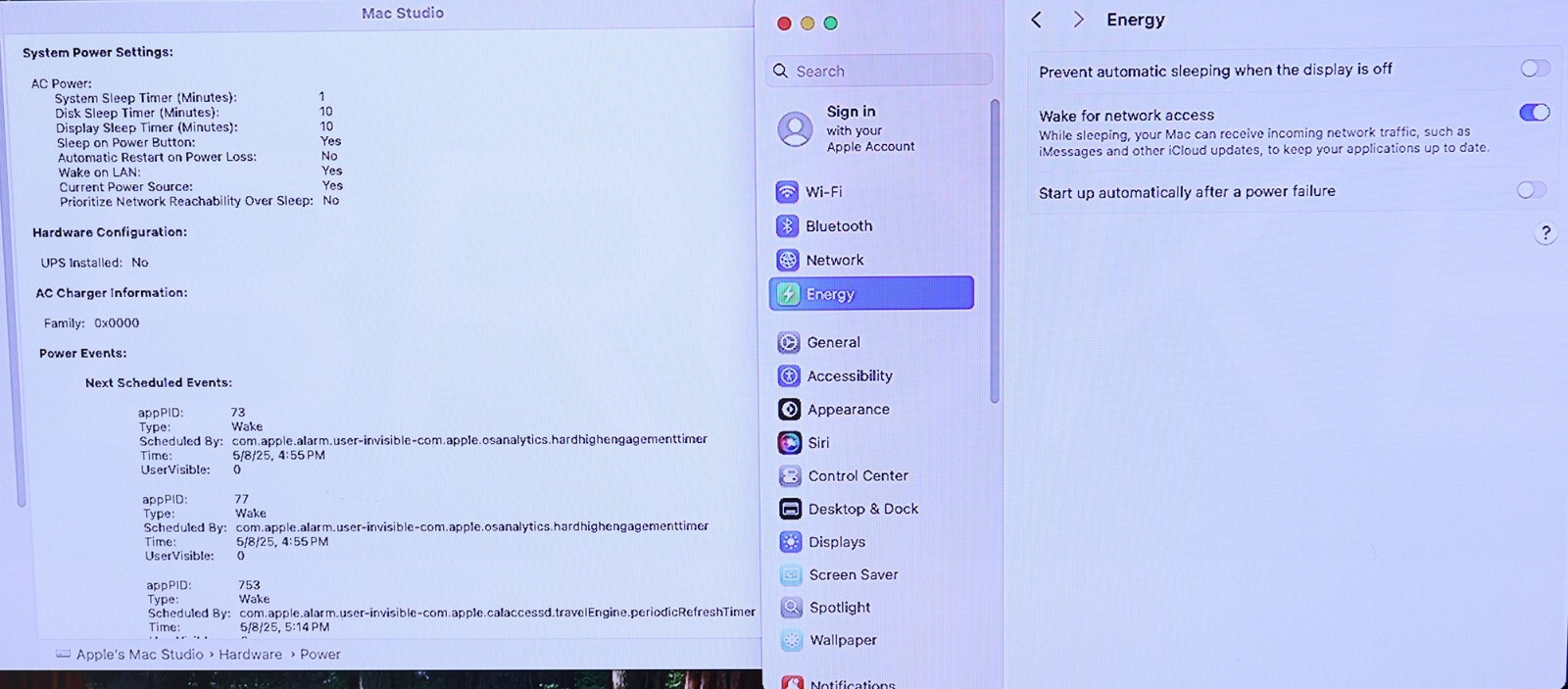Click Power in the path bar
1568x689 pixels.
point(320,654)
